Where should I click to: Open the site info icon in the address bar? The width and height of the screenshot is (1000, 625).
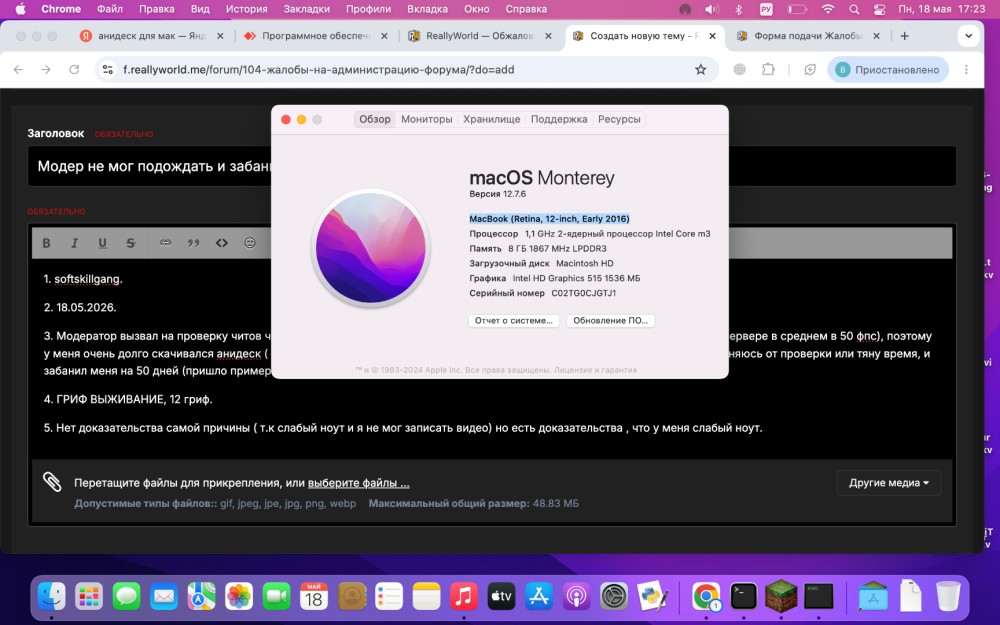pyautogui.click(x=108, y=70)
